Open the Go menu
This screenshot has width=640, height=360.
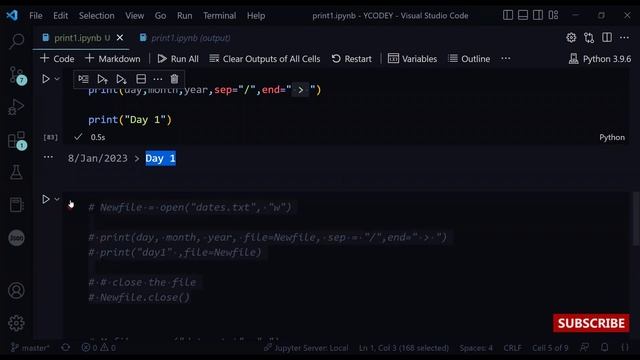[160, 16]
